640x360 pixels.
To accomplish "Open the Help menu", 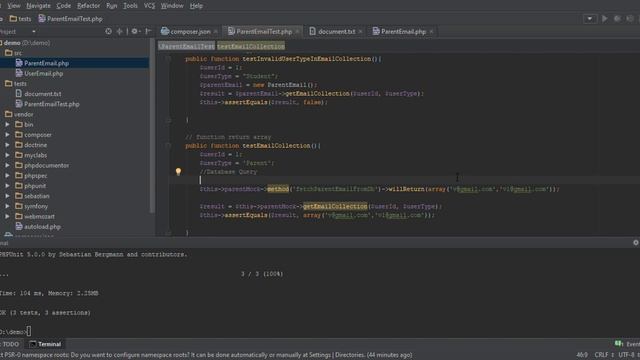I will coord(196,6).
